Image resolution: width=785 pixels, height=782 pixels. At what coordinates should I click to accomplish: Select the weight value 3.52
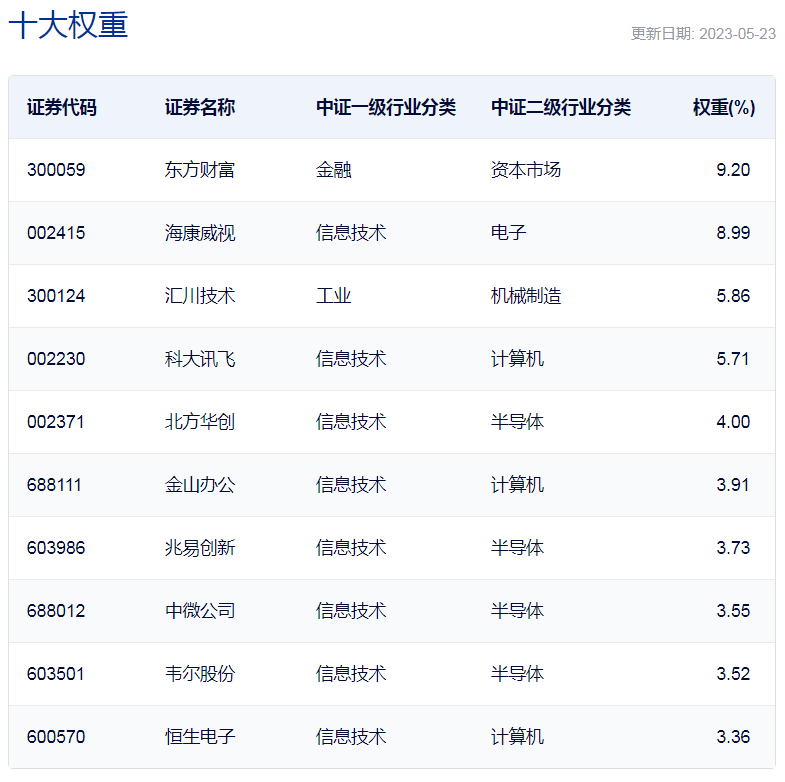click(x=733, y=674)
